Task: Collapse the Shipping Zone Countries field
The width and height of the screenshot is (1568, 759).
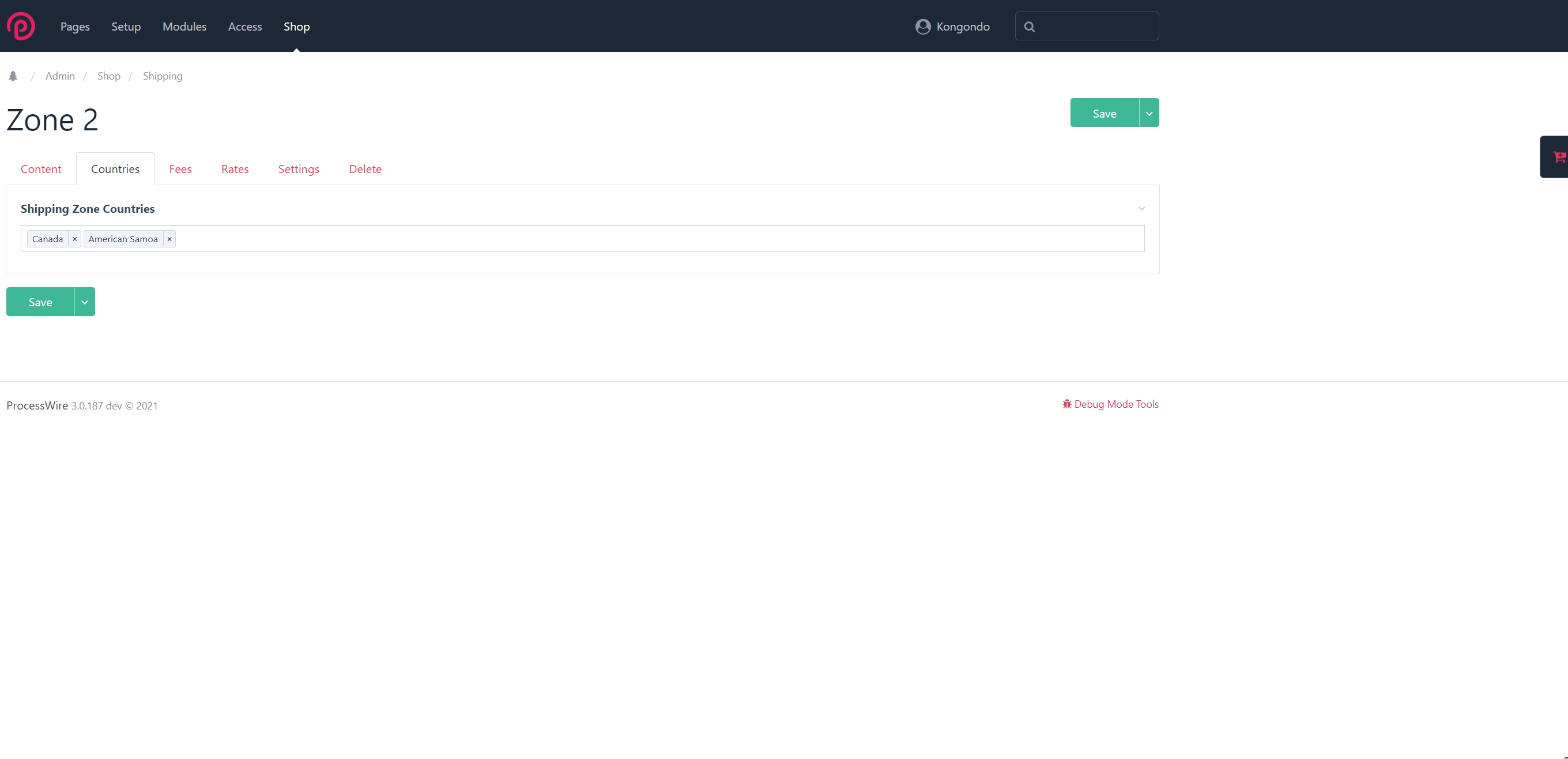Action: (x=1142, y=208)
